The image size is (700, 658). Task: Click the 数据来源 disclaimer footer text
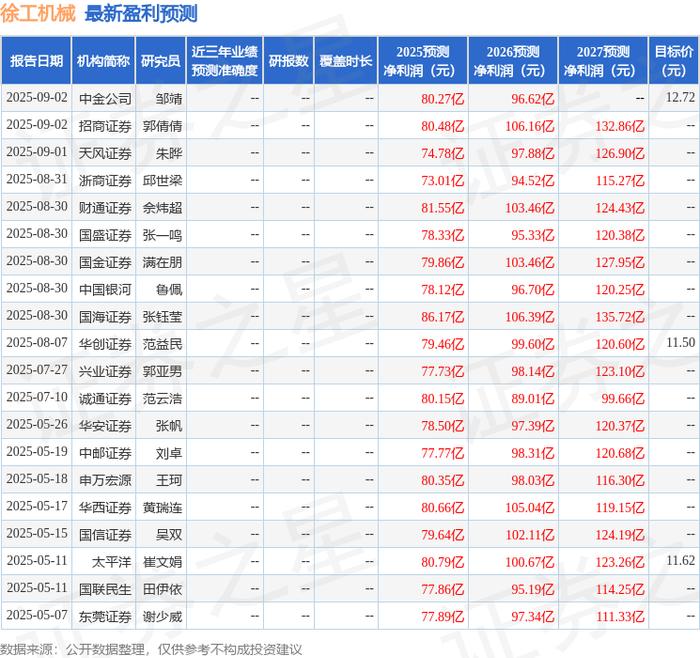tap(151, 649)
